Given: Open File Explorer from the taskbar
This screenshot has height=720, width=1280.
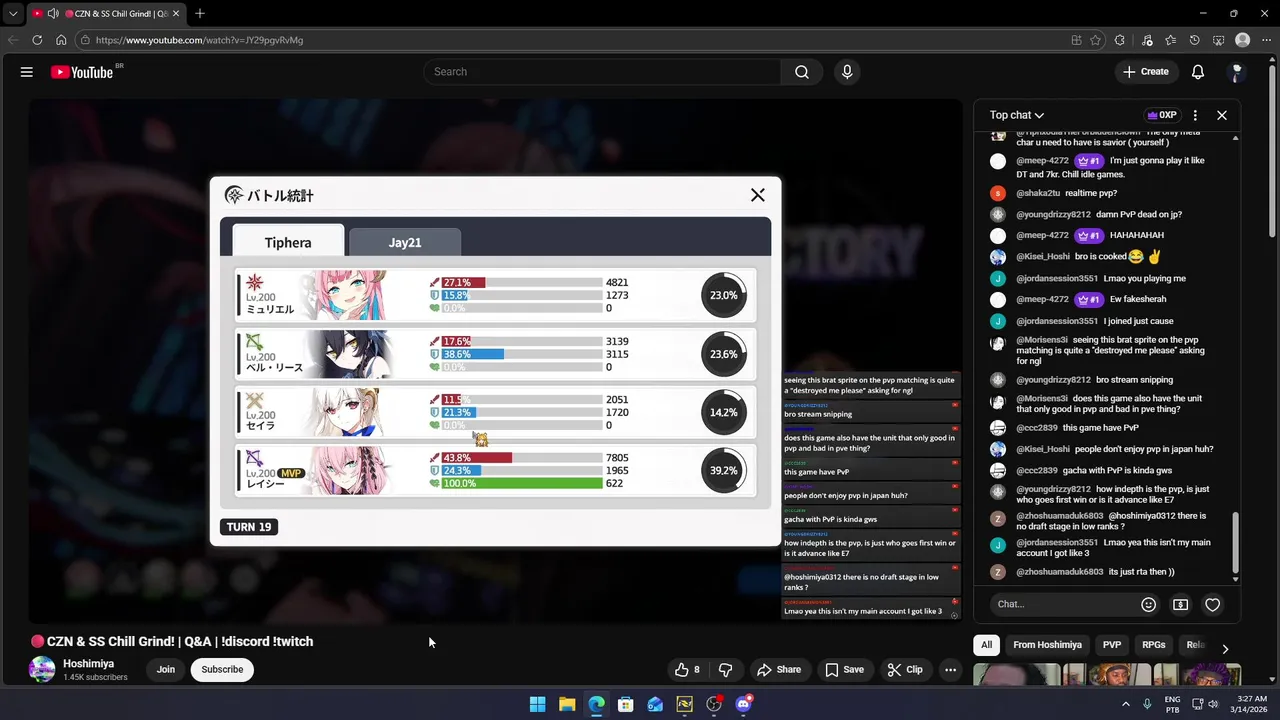Looking at the screenshot, I should click(x=567, y=704).
